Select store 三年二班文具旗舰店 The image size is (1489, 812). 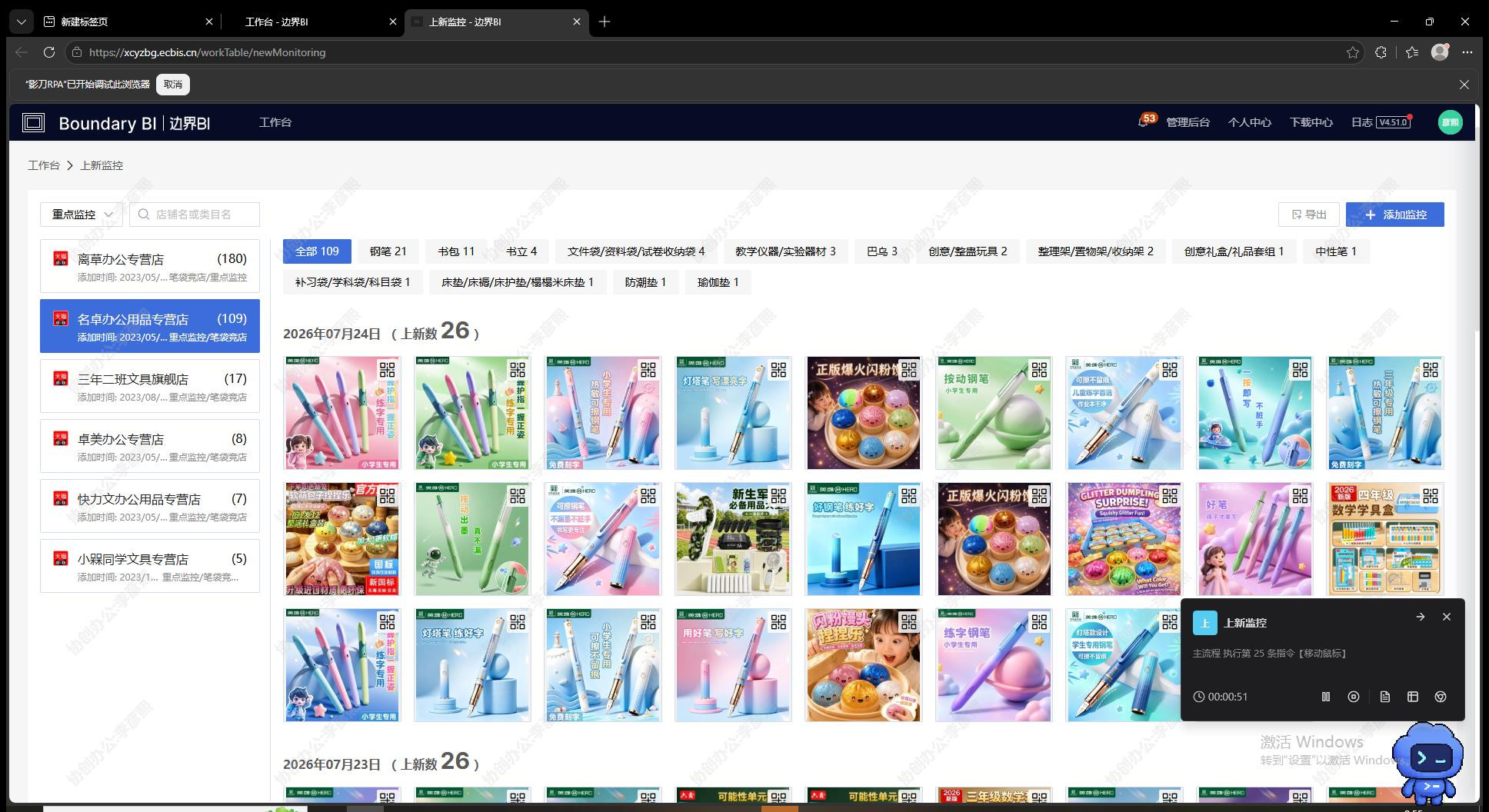tap(150, 386)
